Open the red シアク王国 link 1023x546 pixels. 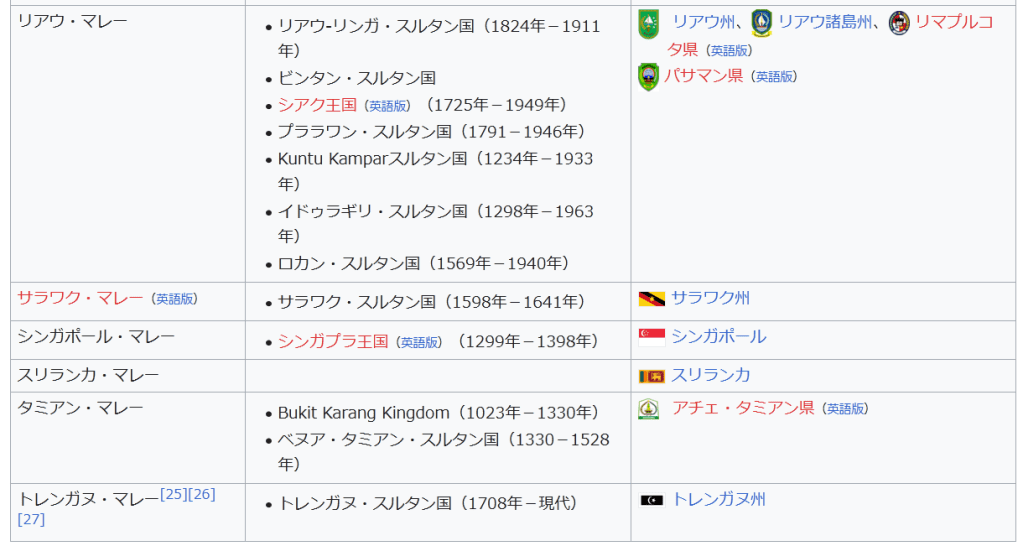[317, 105]
